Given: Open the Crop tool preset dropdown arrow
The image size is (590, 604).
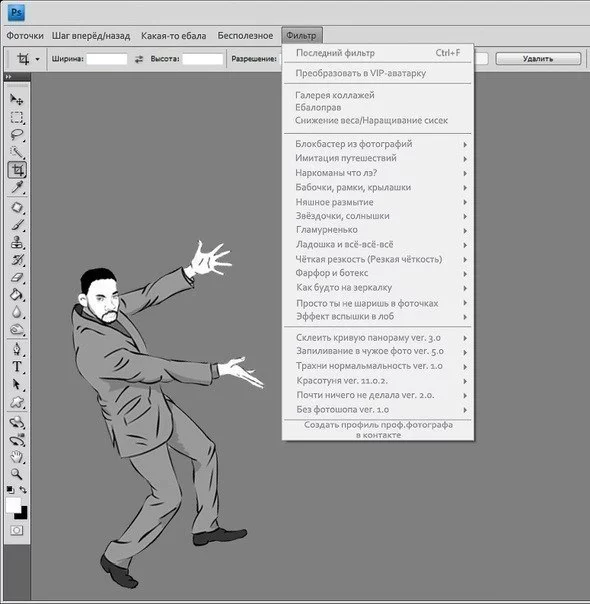Looking at the screenshot, I should coord(37,59).
